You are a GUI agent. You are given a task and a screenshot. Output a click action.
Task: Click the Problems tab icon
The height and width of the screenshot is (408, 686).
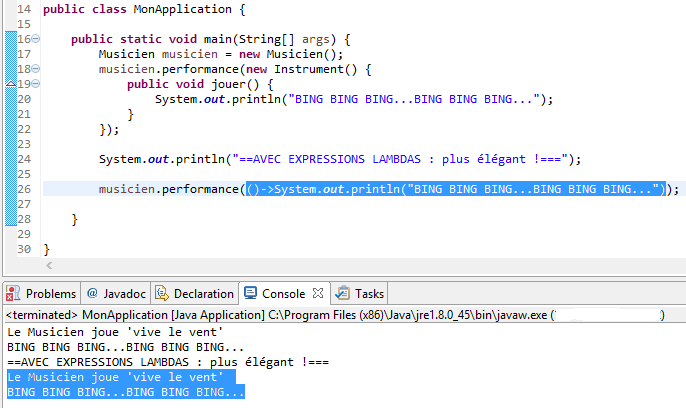tap(14, 294)
